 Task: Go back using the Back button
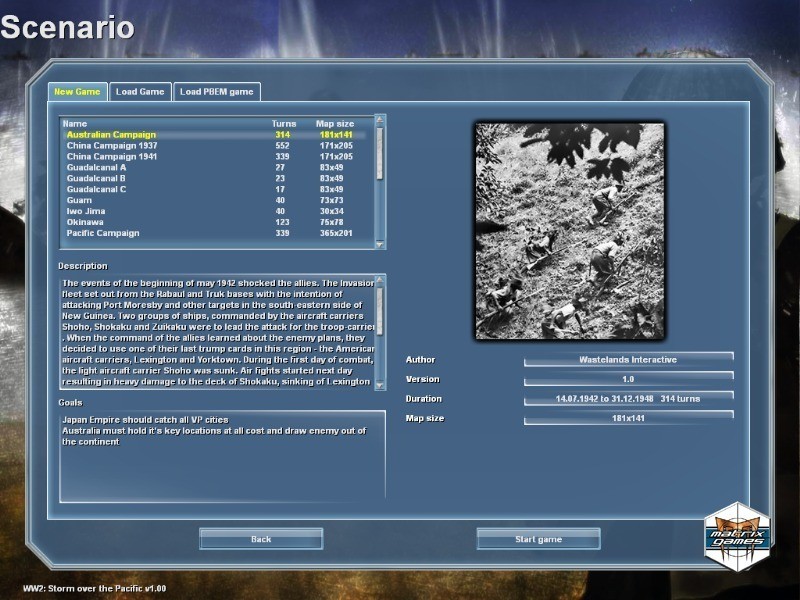pyautogui.click(x=261, y=539)
